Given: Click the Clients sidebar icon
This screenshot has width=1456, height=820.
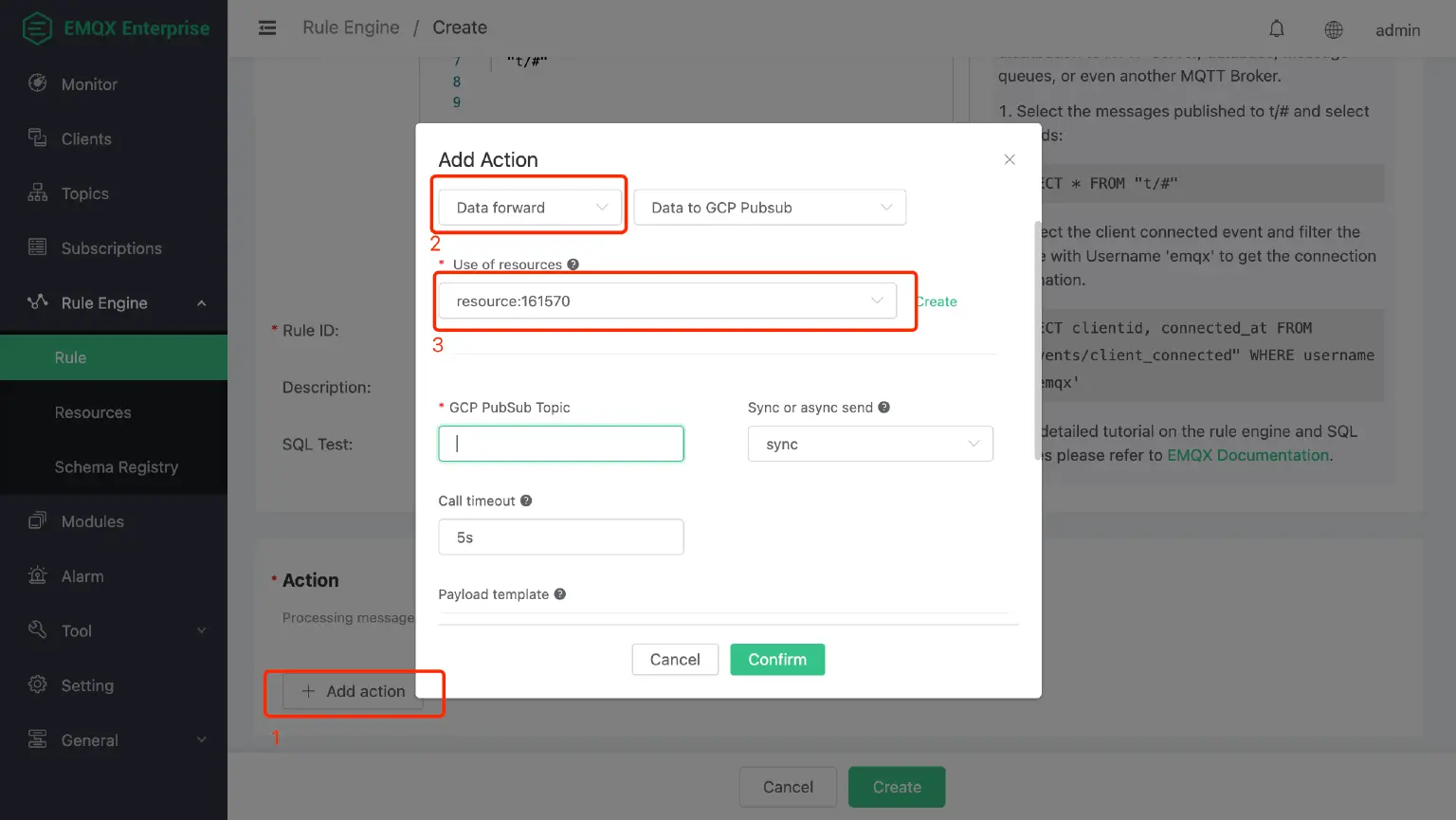Looking at the screenshot, I should coord(38,138).
